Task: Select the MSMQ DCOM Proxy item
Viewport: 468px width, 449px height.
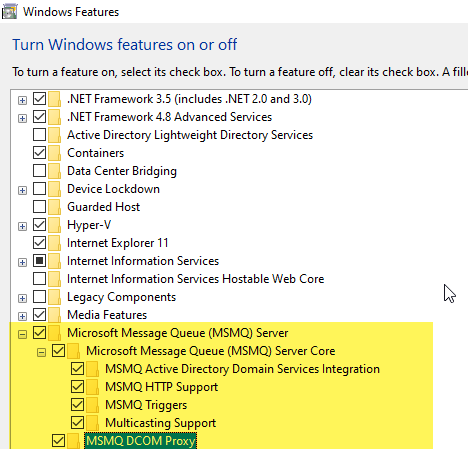Action: pyautogui.click(x=141, y=441)
